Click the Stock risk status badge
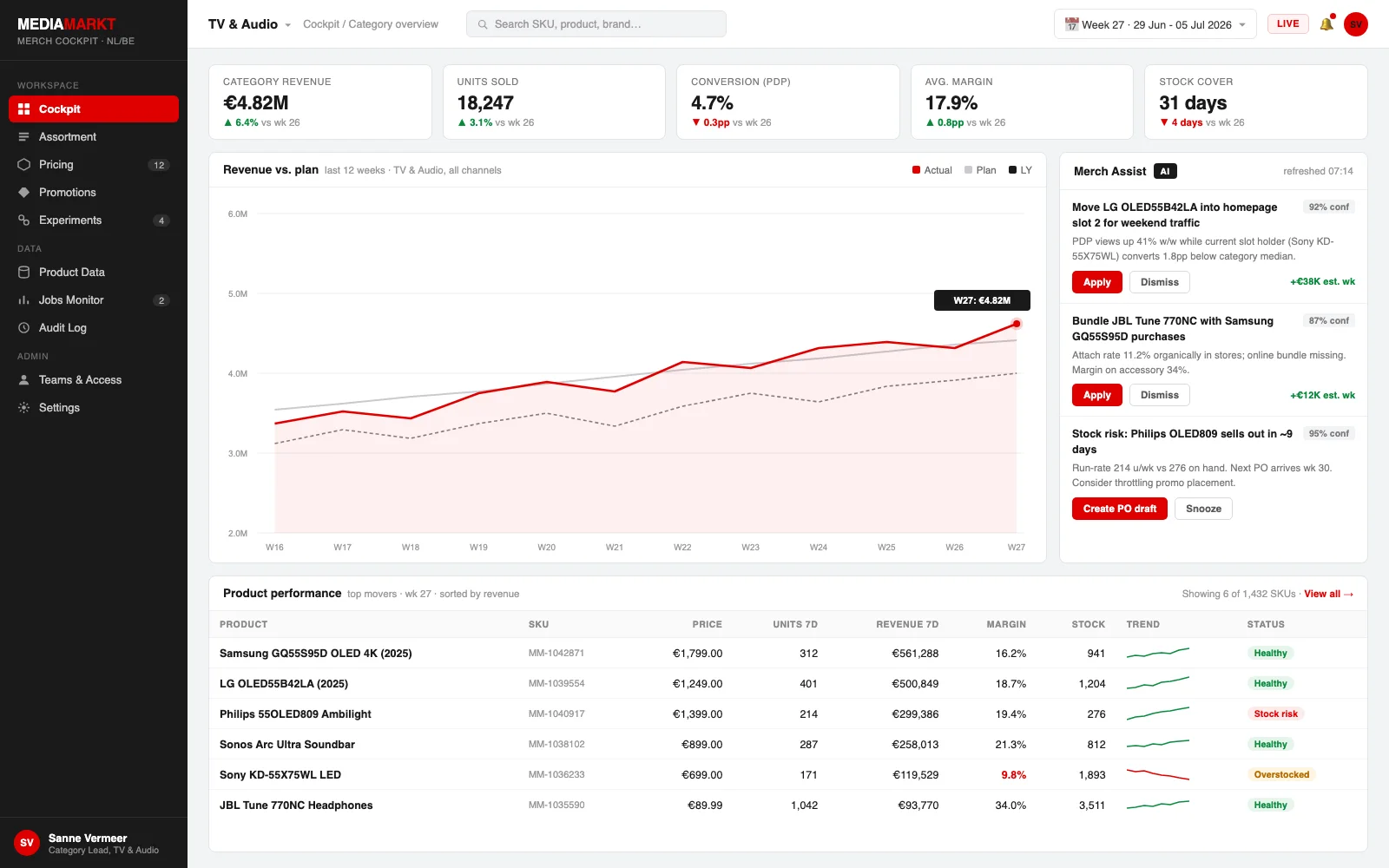This screenshot has width=1389, height=868. (1276, 713)
